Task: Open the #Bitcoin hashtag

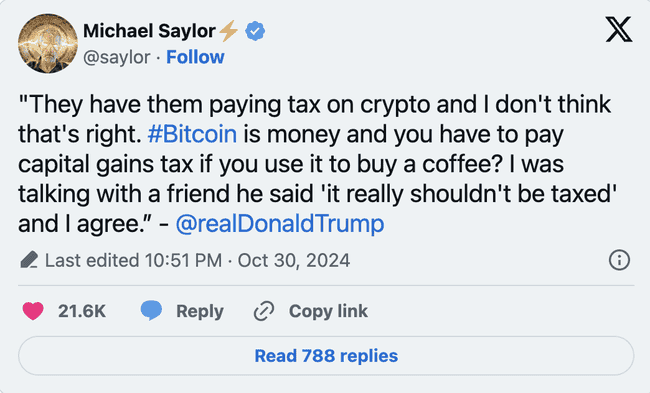Action: (192, 134)
